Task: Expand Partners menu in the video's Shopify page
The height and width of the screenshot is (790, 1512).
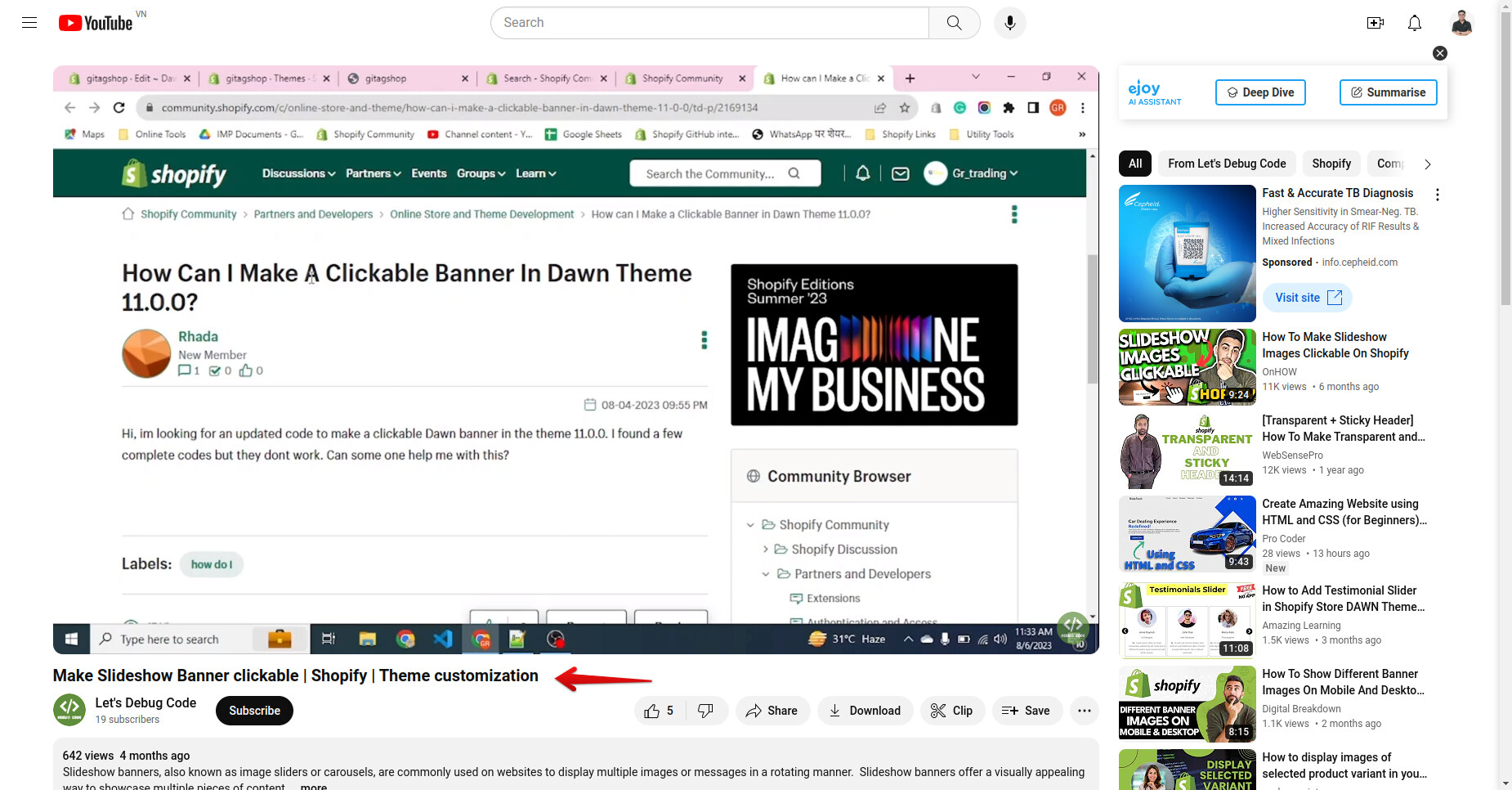Action: pos(373,173)
